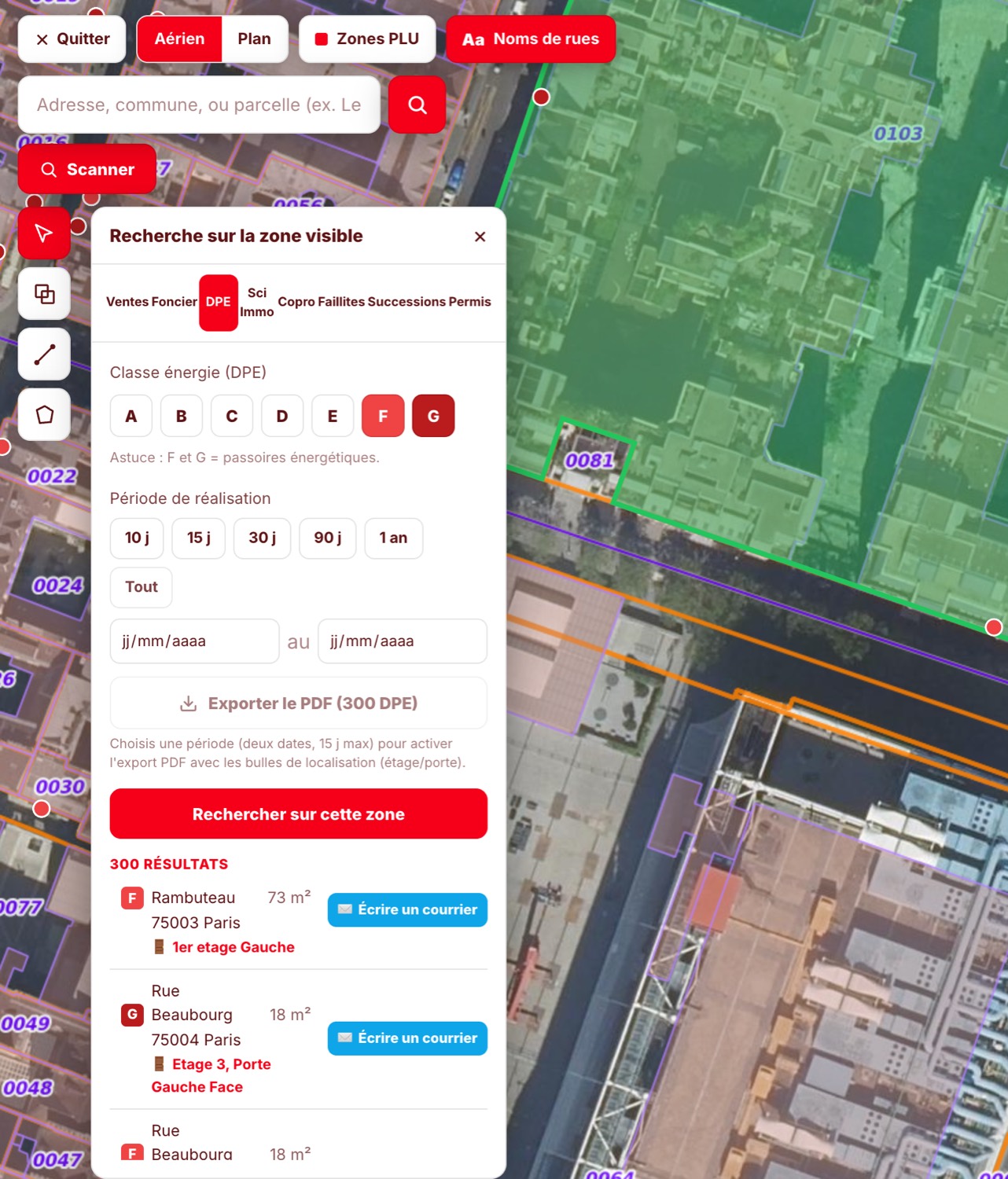Toggle energy class E filter
This screenshot has width=1008, height=1179.
pyautogui.click(x=333, y=416)
